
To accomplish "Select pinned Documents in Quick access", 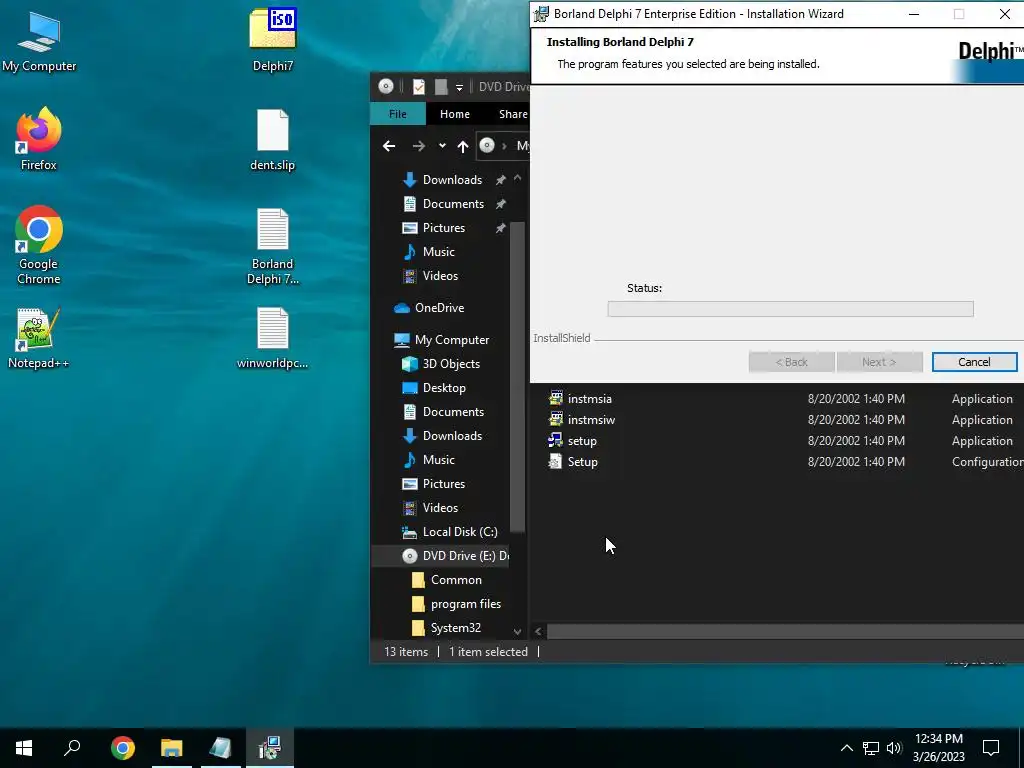I will coord(451,204).
